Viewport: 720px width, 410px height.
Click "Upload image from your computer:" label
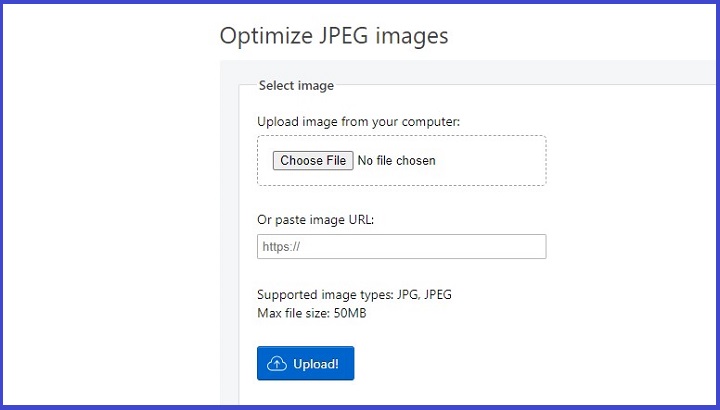point(358,122)
